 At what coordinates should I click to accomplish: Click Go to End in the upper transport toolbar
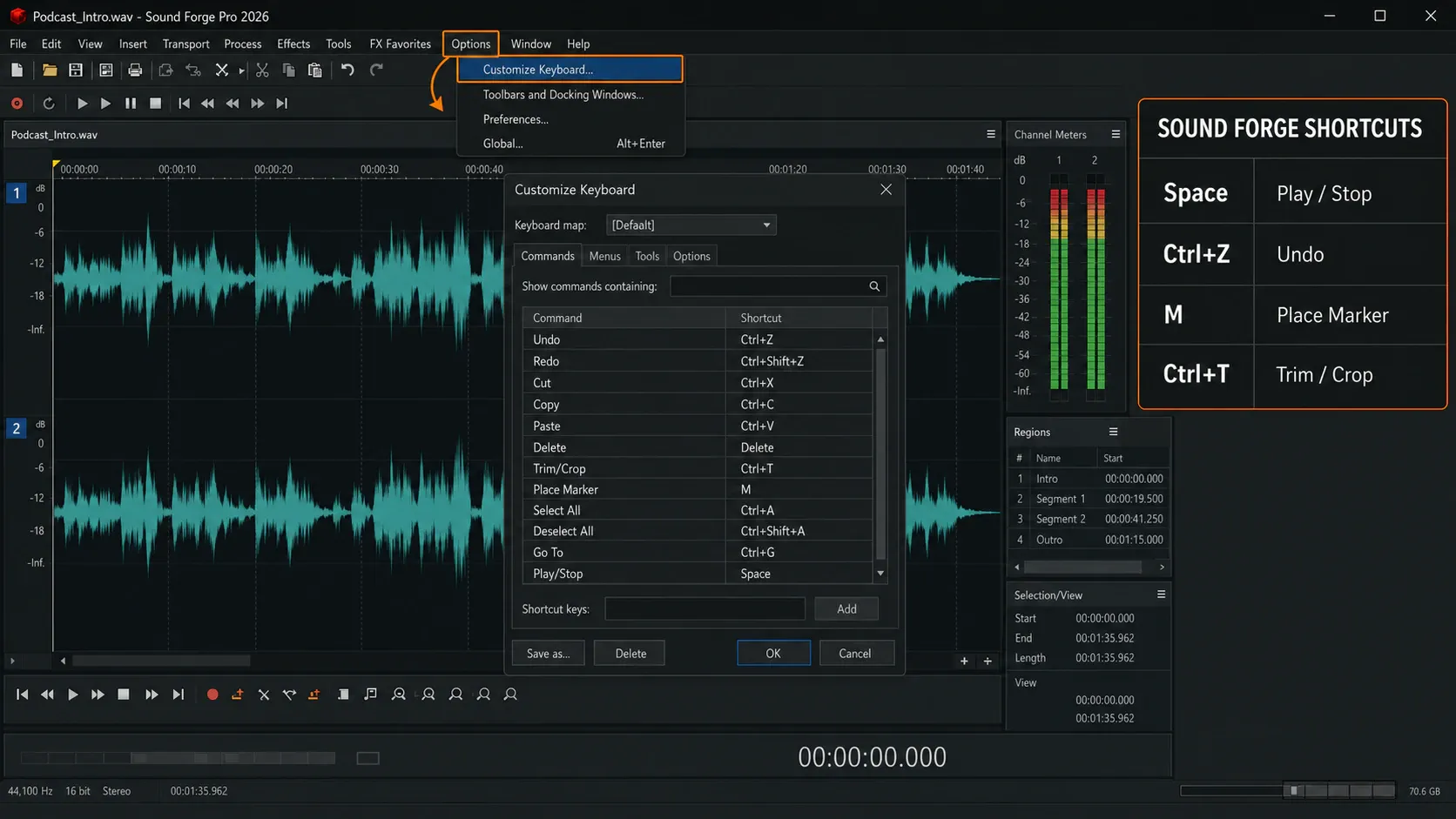click(x=281, y=104)
